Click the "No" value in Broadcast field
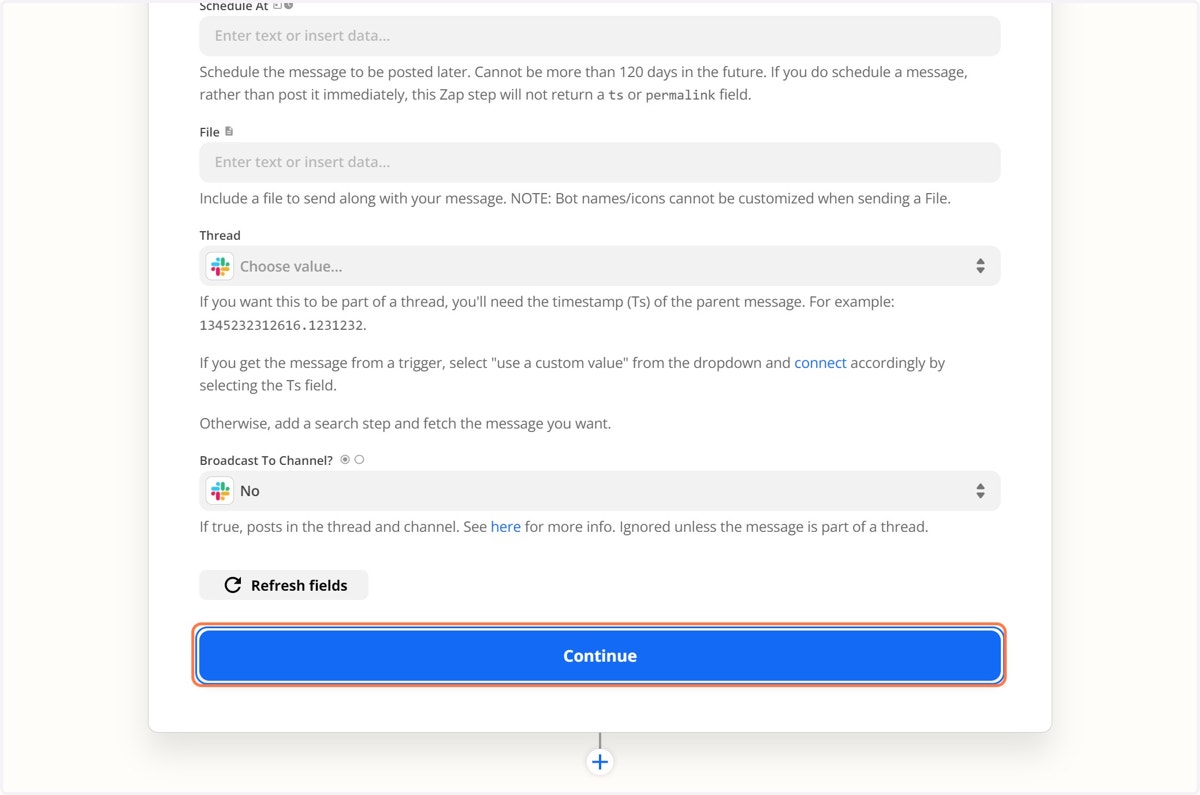This screenshot has width=1200, height=795. pyautogui.click(x=250, y=491)
